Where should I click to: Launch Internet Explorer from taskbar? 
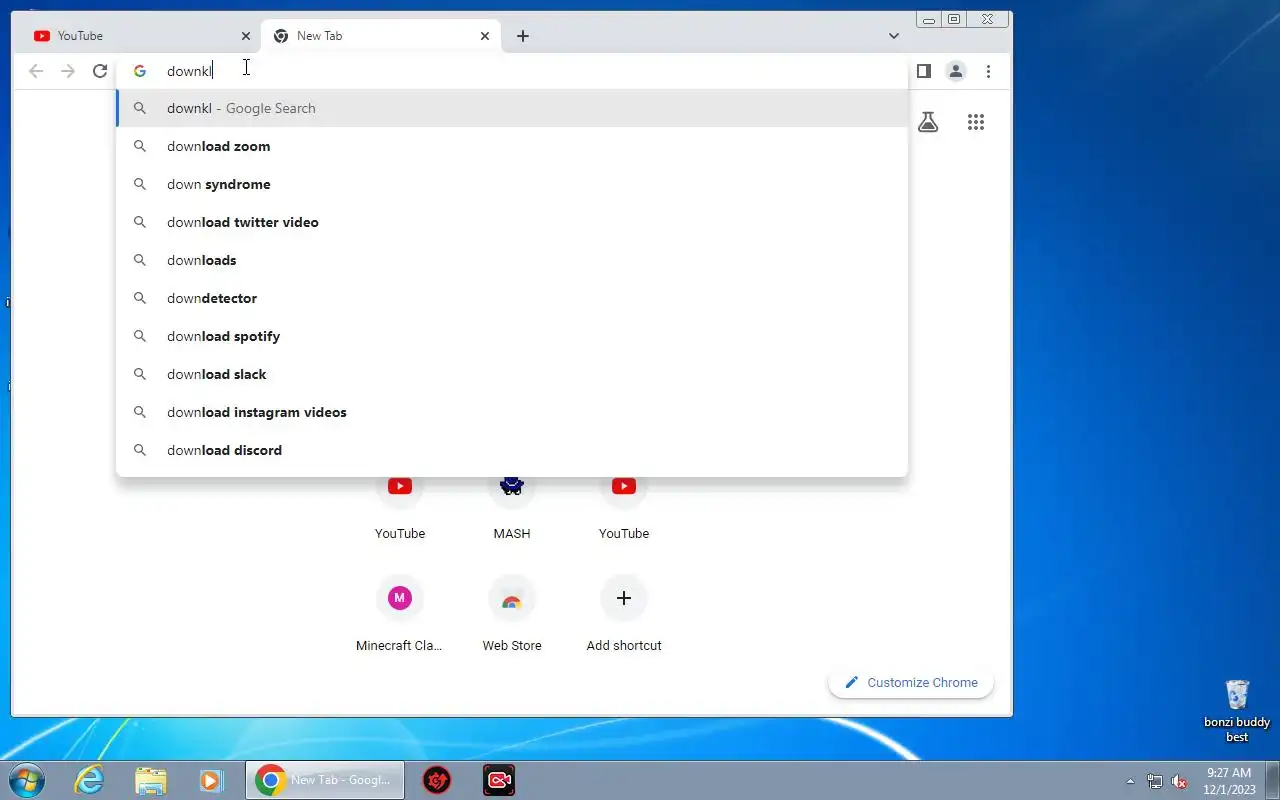click(90, 780)
